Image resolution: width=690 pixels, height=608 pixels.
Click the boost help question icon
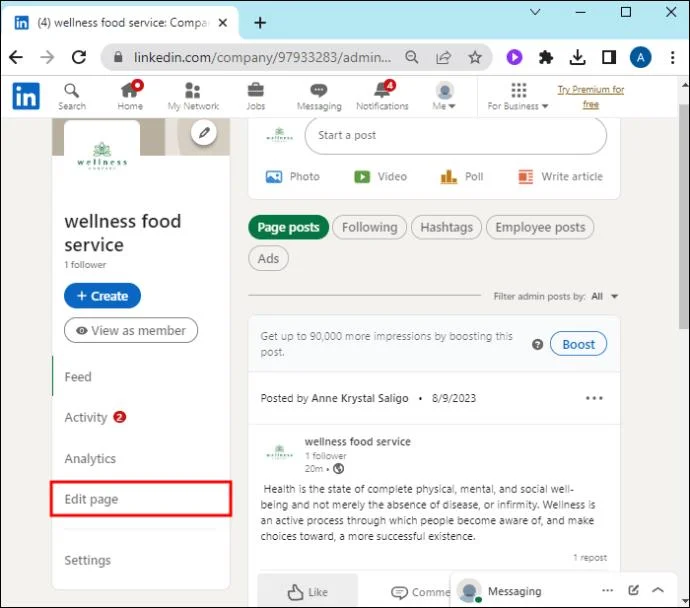537,344
